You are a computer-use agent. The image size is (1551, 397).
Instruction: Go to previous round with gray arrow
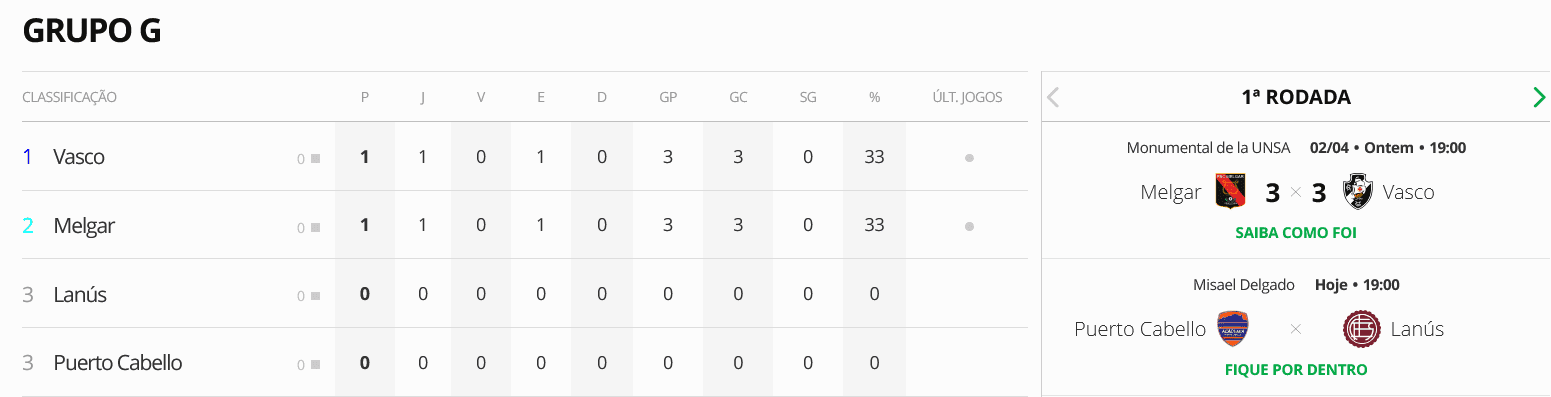[1053, 97]
